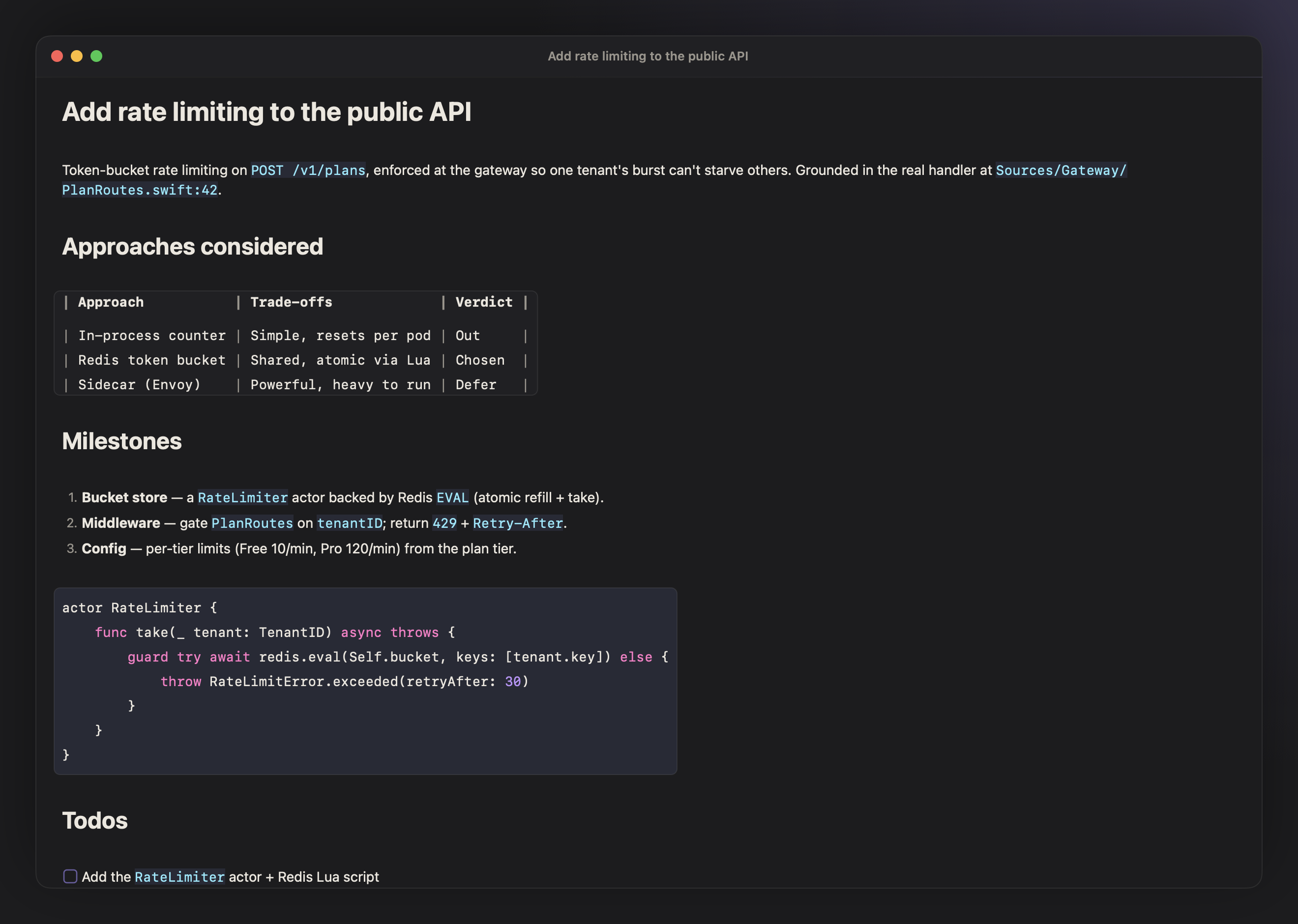
Task: Click PlanRoutes code in the Middleware milestone
Action: point(252,523)
